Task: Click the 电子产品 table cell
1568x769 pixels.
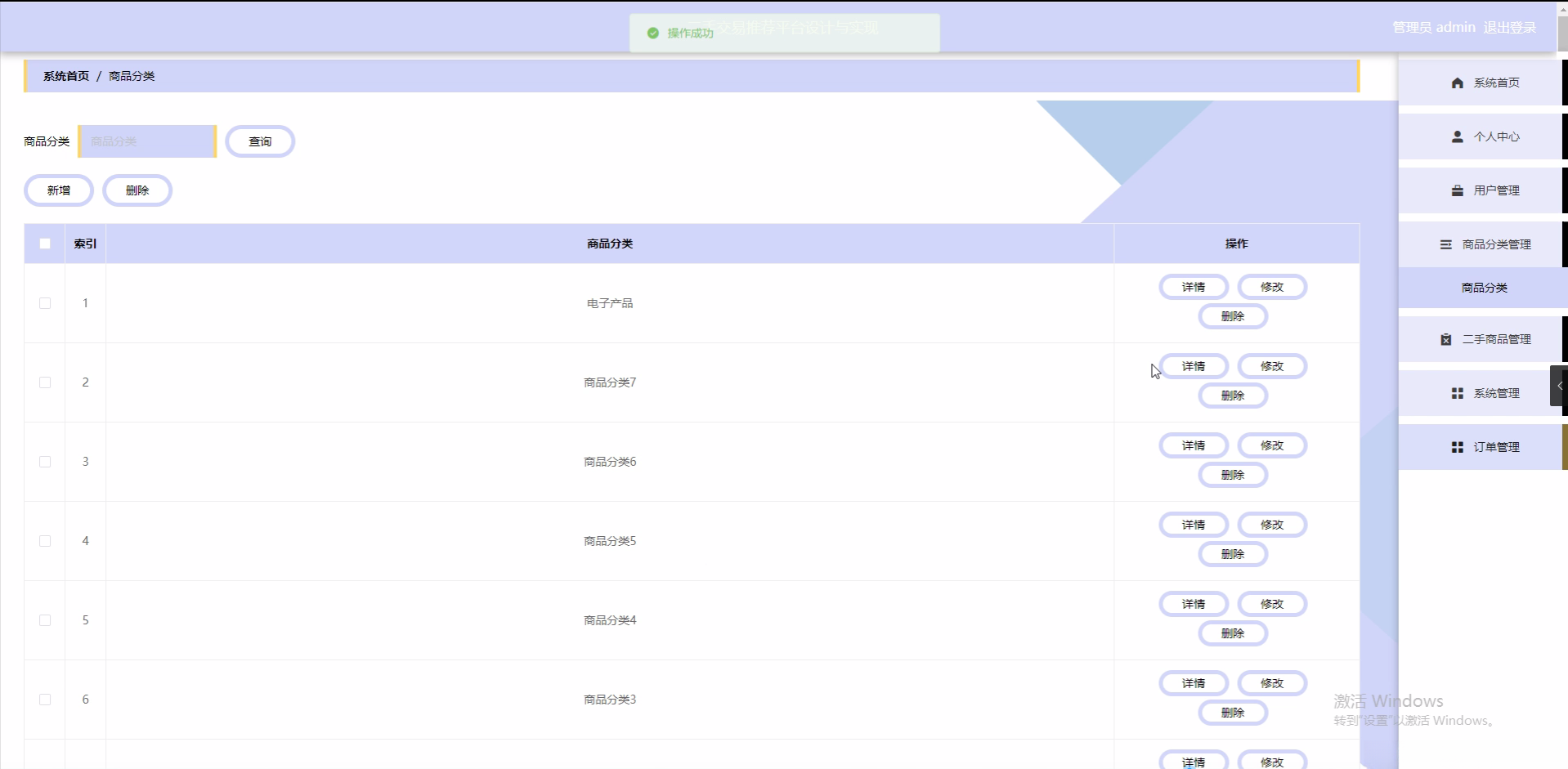Action: click(610, 303)
